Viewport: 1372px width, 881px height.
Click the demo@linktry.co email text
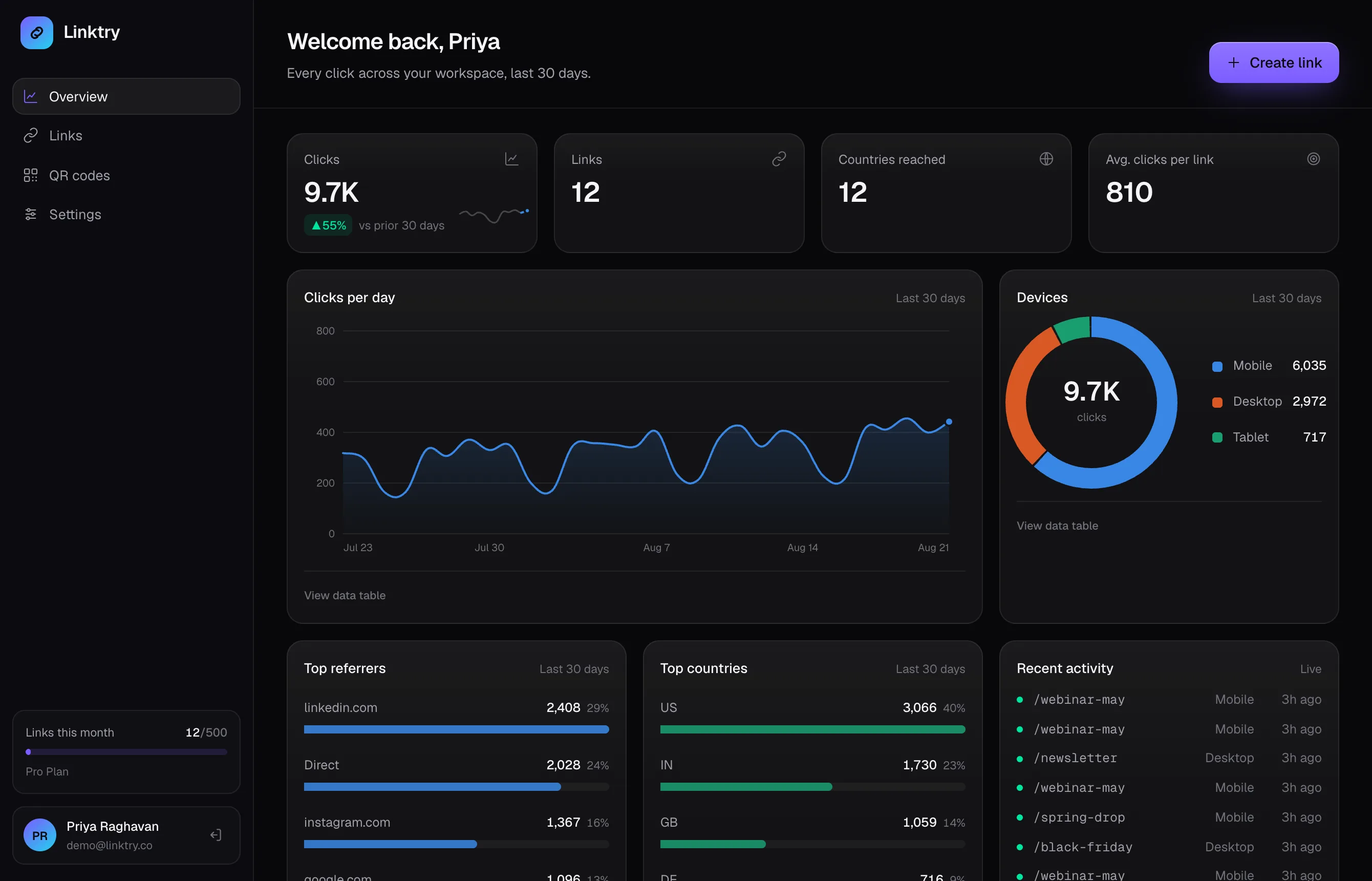(x=109, y=845)
